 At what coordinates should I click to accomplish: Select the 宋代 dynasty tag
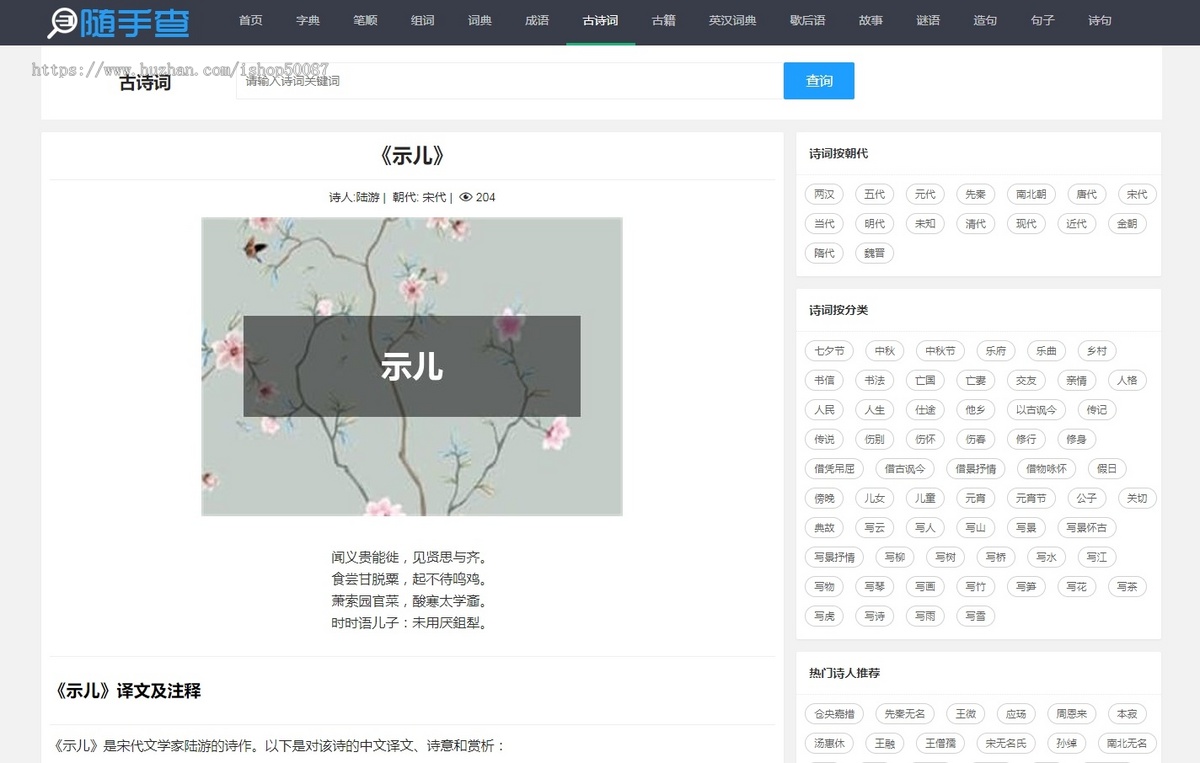1137,194
